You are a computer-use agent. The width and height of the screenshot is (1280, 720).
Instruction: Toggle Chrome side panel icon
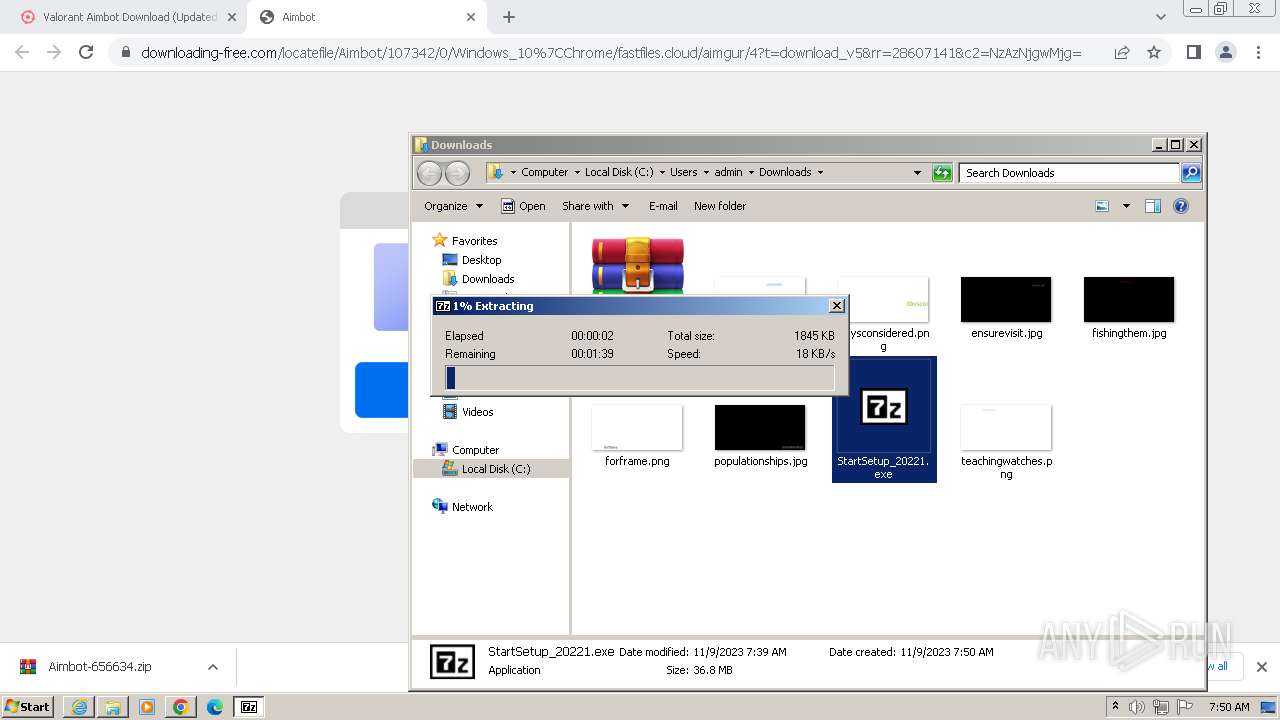pos(1193,52)
